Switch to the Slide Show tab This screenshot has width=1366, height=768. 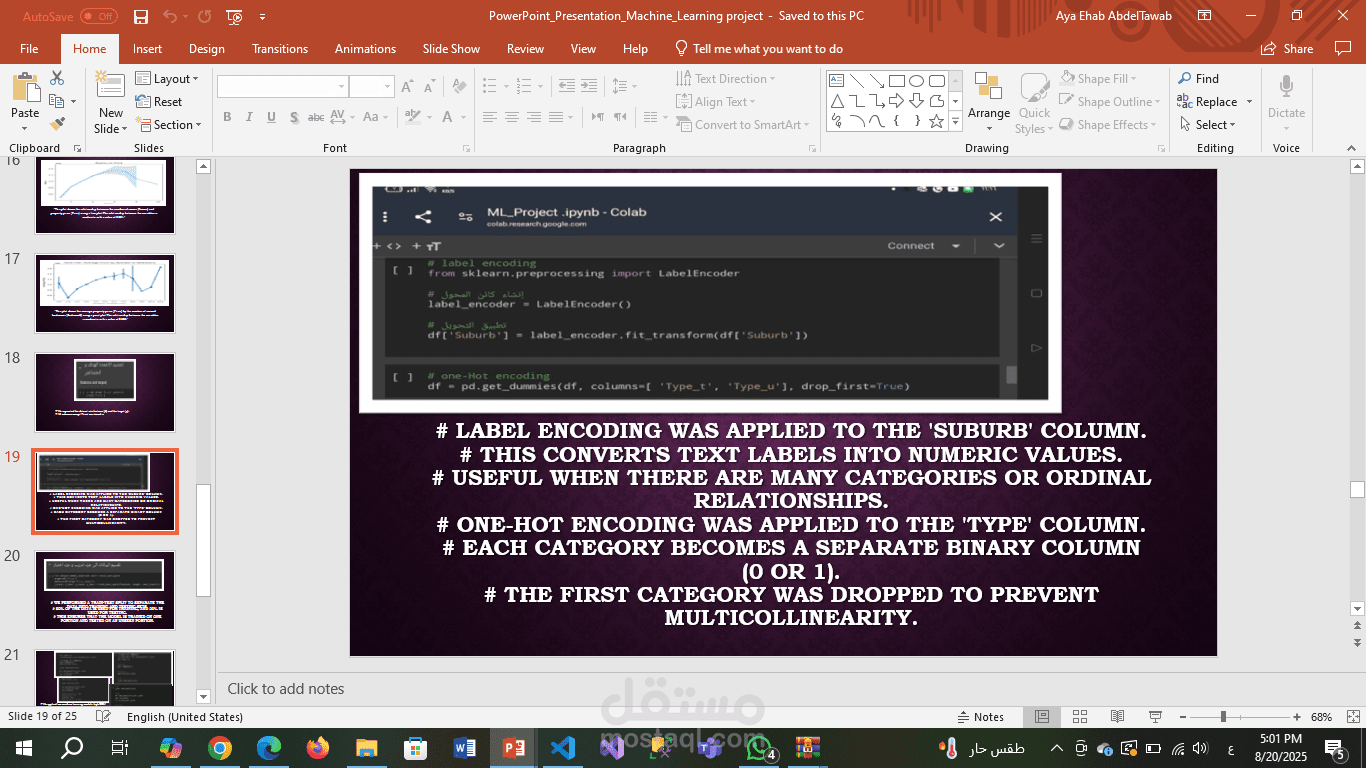pyautogui.click(x=451, y=48)
